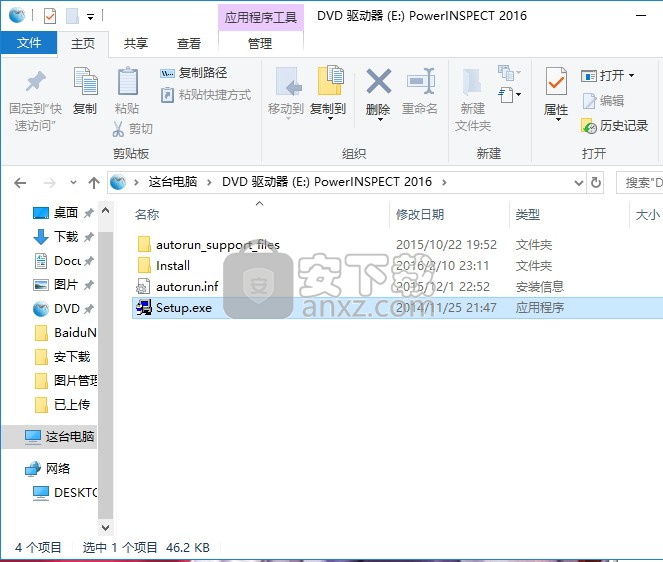Click the Rename (重命名) icon

pyautogui.click(x=420, y=81)
